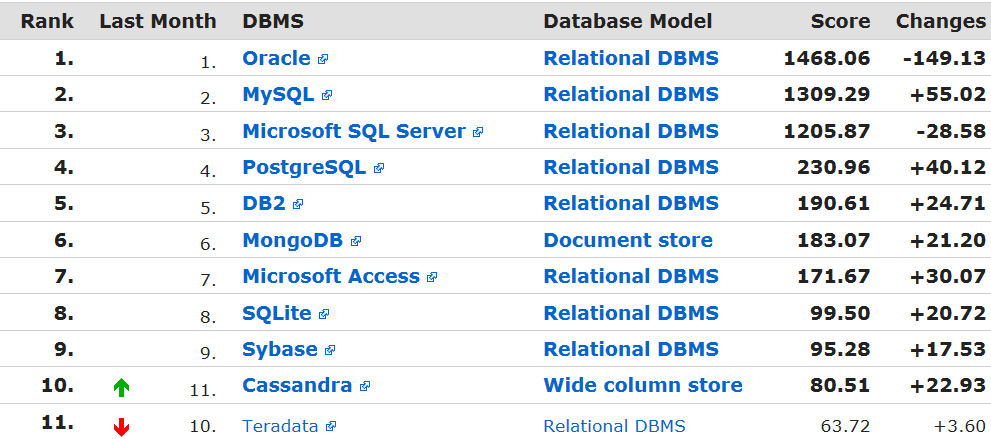Viewport: 991px width, 439px height.
Task: Click external link icon next to Sybase
Action: (330, 351)
